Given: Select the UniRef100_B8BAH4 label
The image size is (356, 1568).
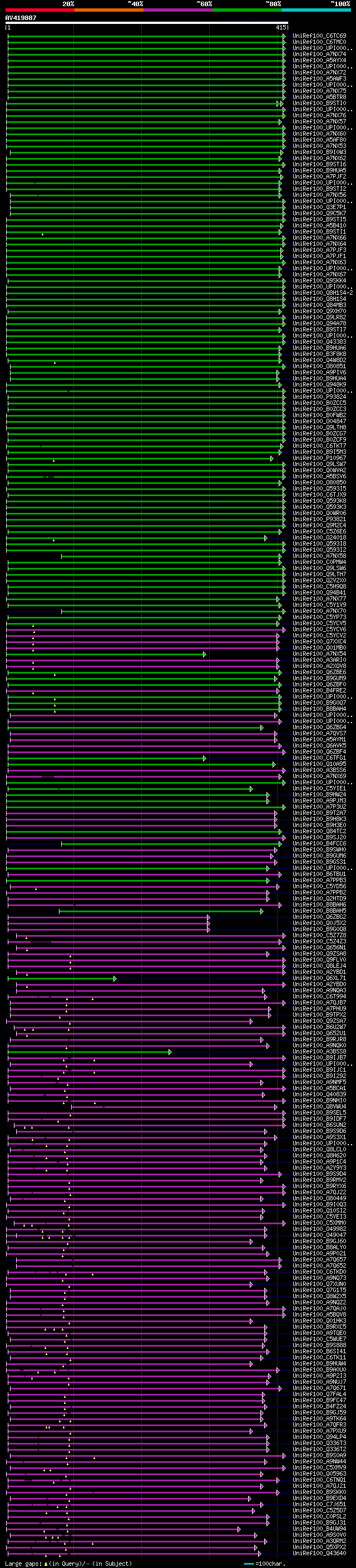Looking at the screenshot, I should [x=319, y=709].
